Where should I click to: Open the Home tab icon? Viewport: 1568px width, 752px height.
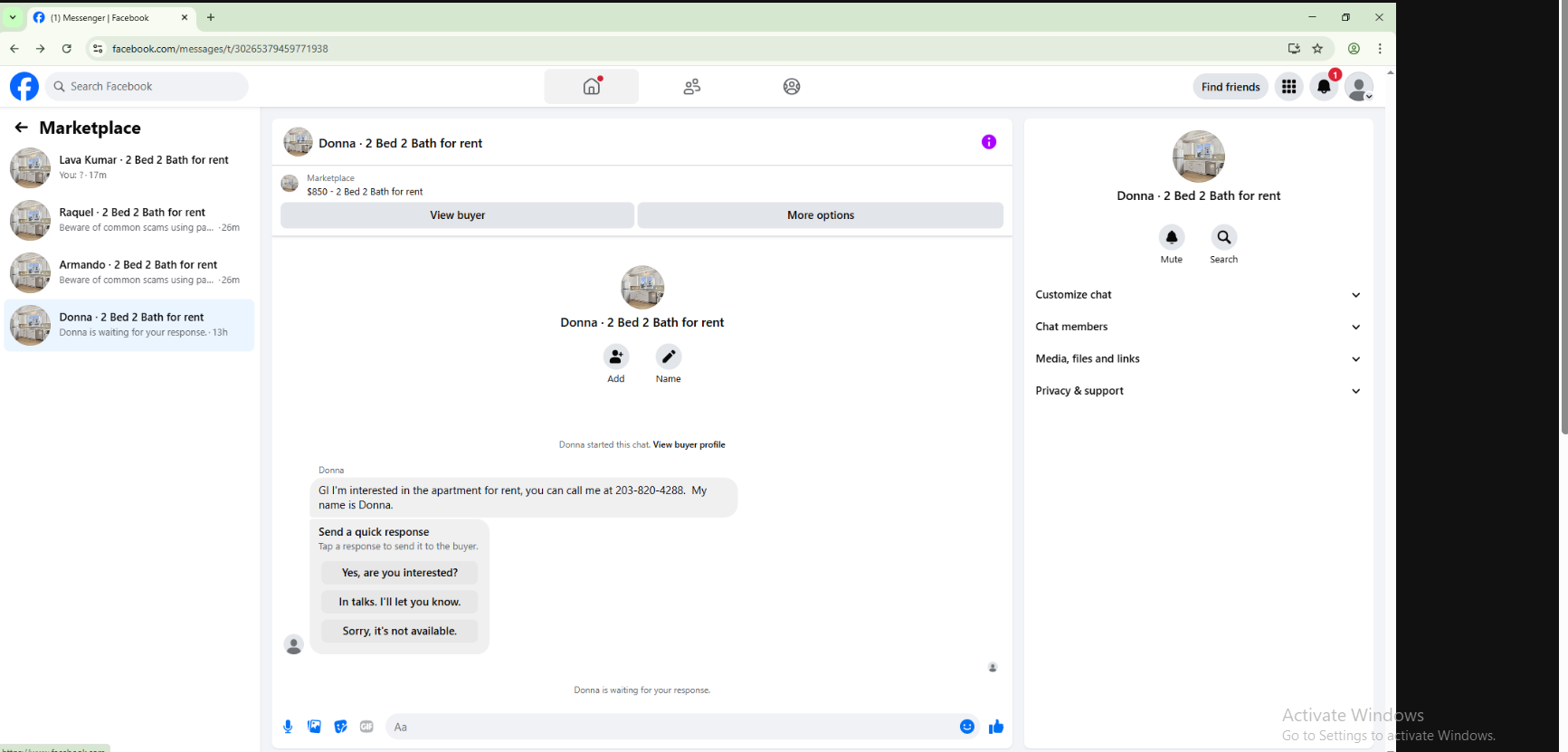point(592,86)
